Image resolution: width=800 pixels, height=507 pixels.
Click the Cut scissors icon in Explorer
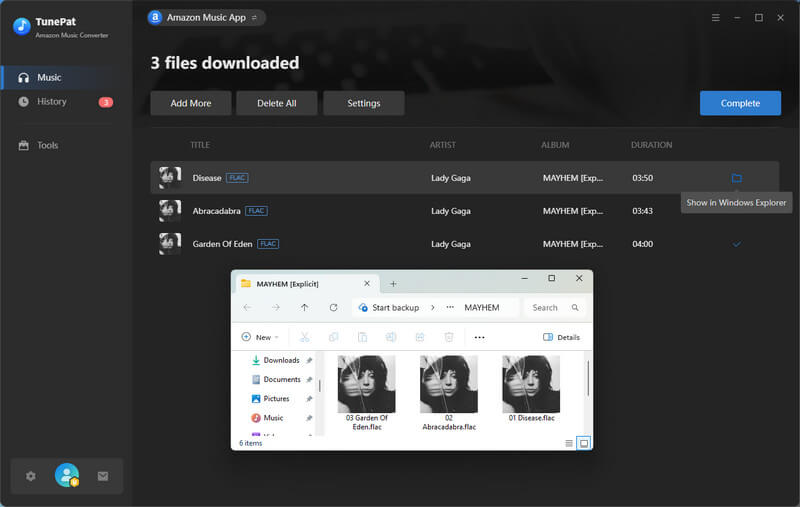tap(305, 337)
